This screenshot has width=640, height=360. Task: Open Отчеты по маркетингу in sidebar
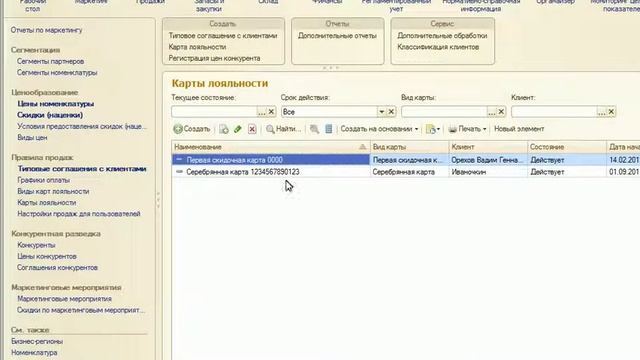tap(46, 30)
